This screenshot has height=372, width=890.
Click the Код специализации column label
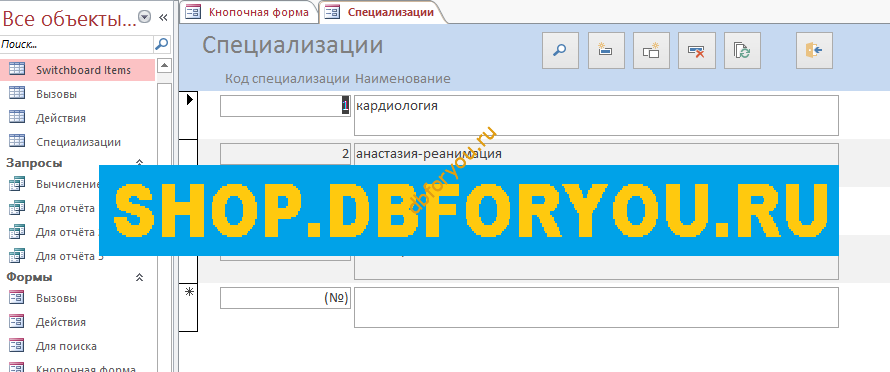click(287, 79)
